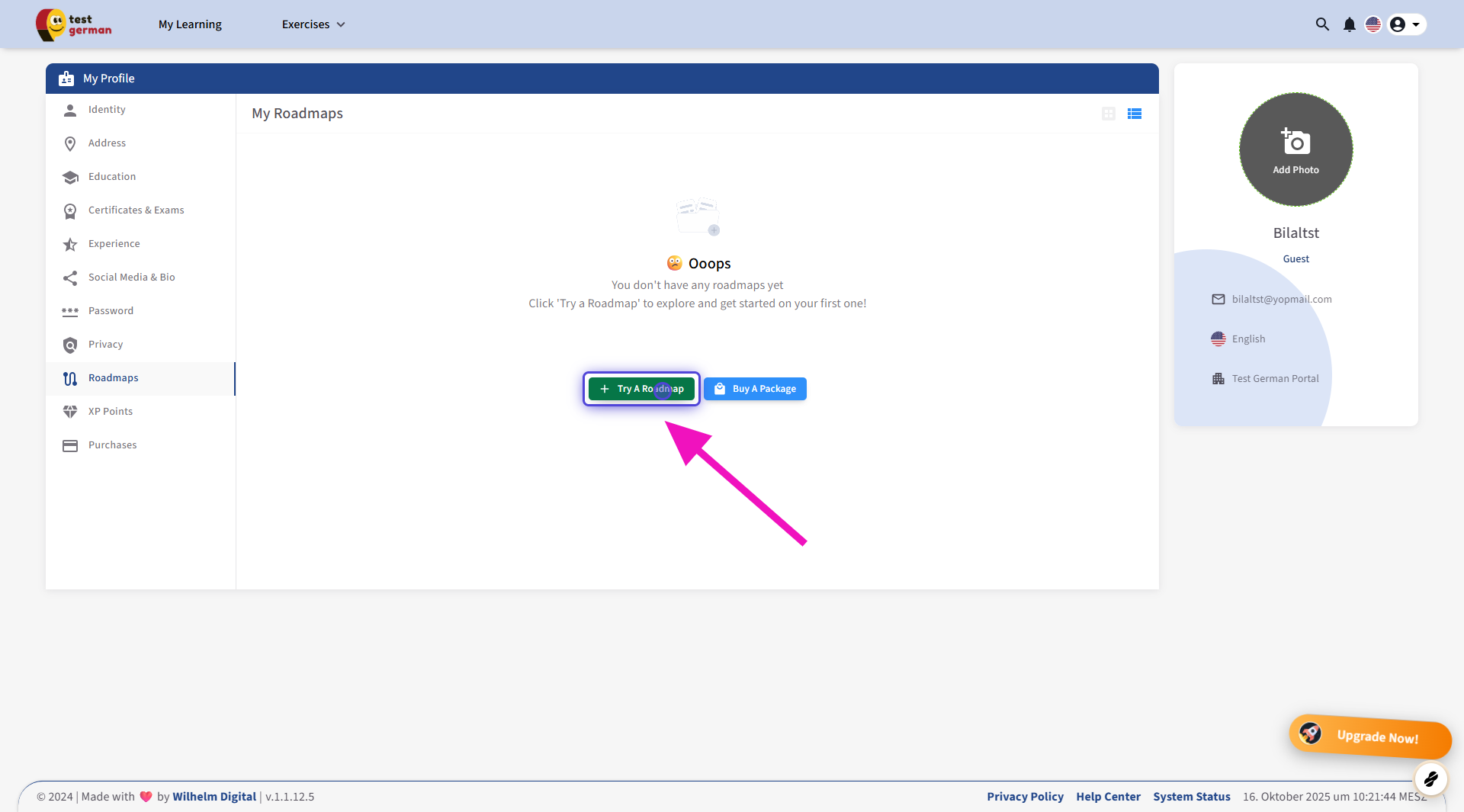
Task: Click the Test German logo
Action: click(74, 24)
